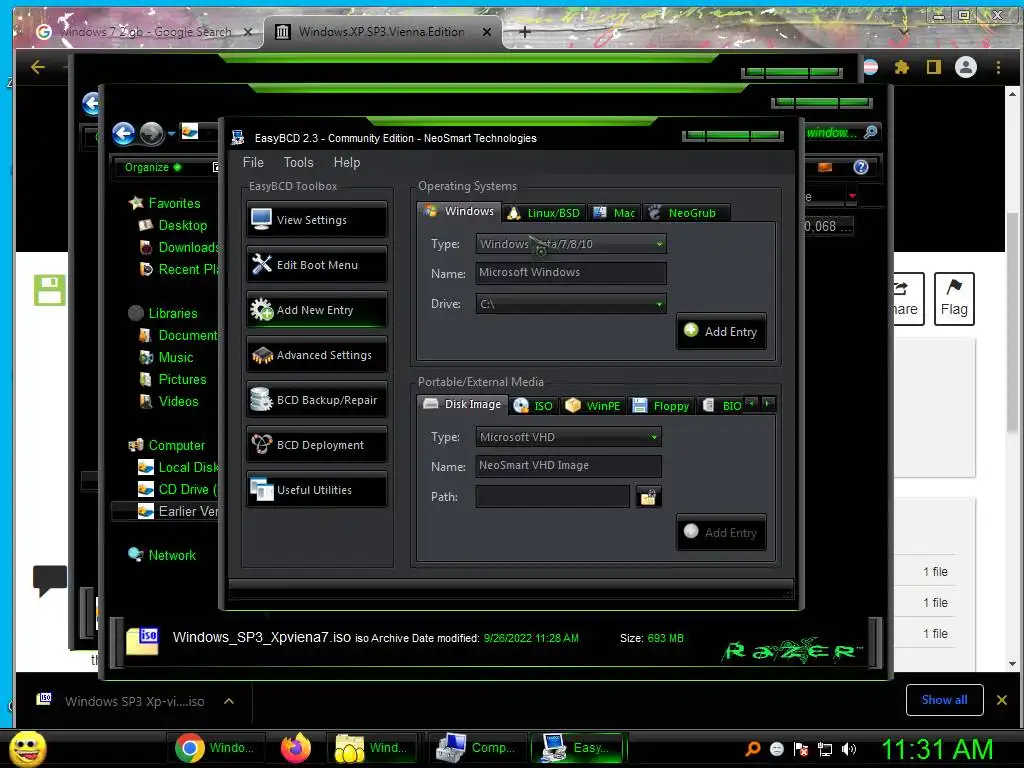This screenshot has height=768, width=1024.
Task: Click the Portable/External Media Add Entry button
Action: click(x=721, y=532)
